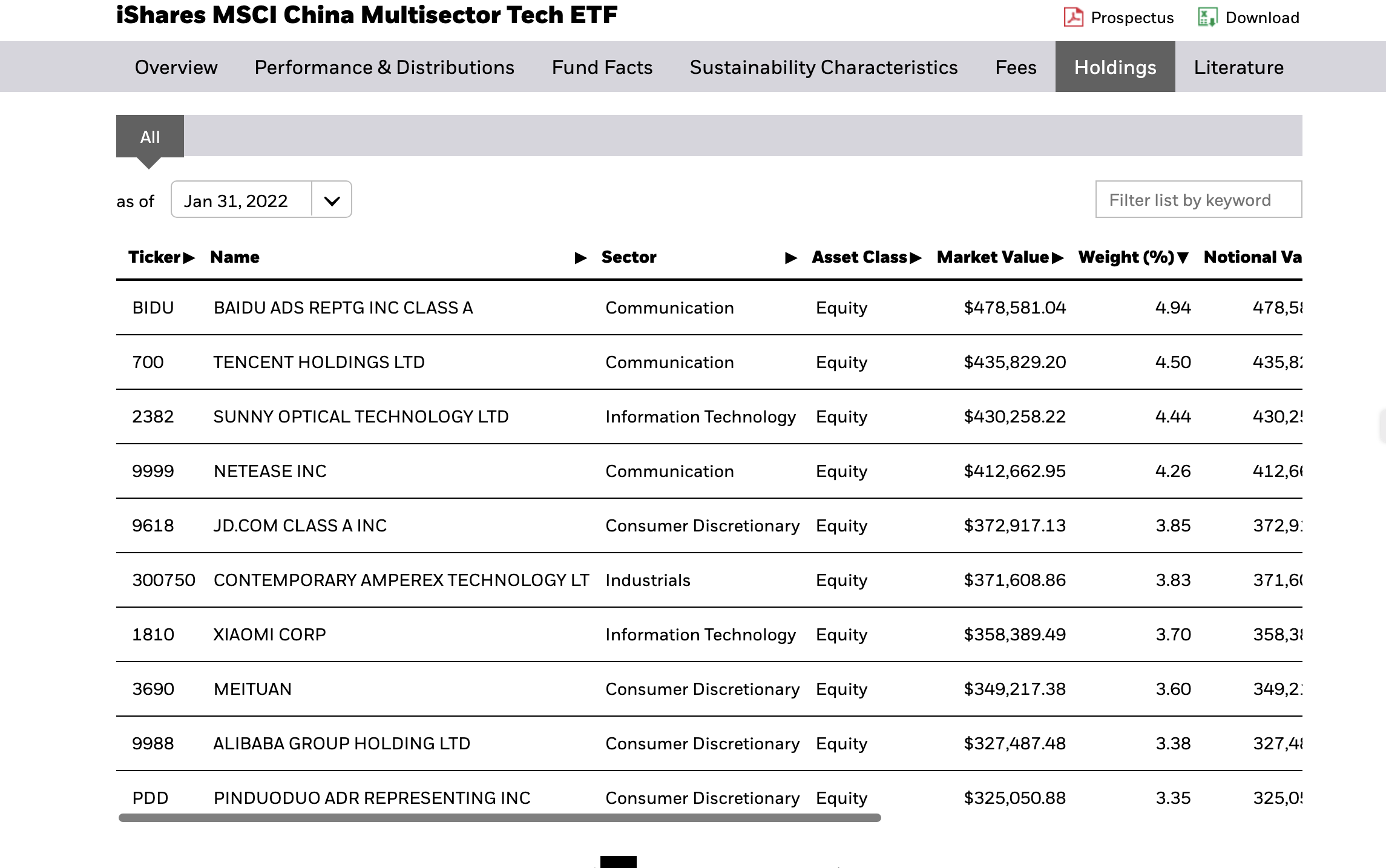
Task: Click the Jan 31, 2022 date field
Action: point(241,200)
